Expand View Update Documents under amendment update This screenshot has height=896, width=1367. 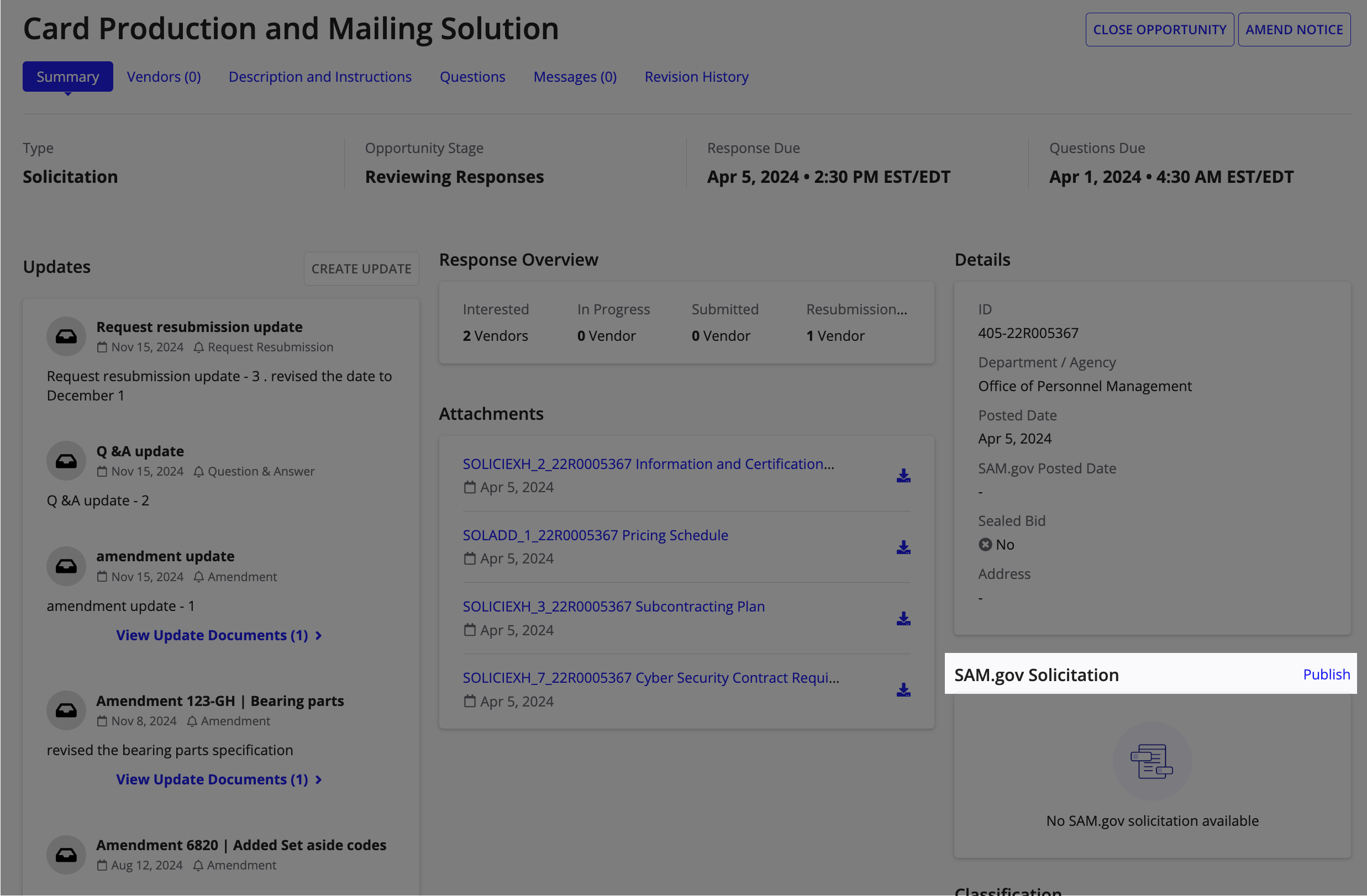point(219,635)
